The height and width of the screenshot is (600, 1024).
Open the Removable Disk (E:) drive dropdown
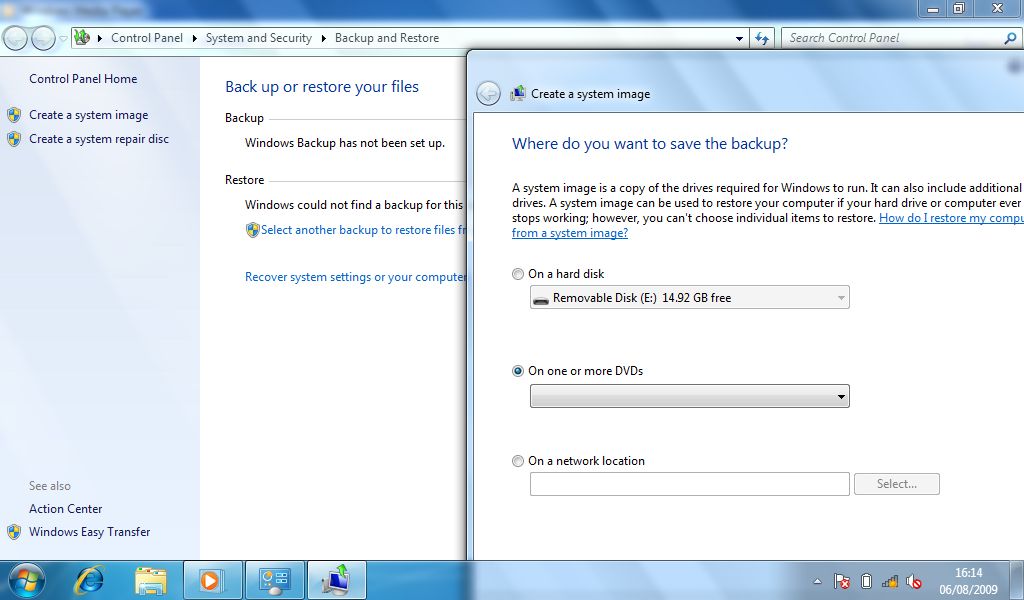click(x=690, y=298)
